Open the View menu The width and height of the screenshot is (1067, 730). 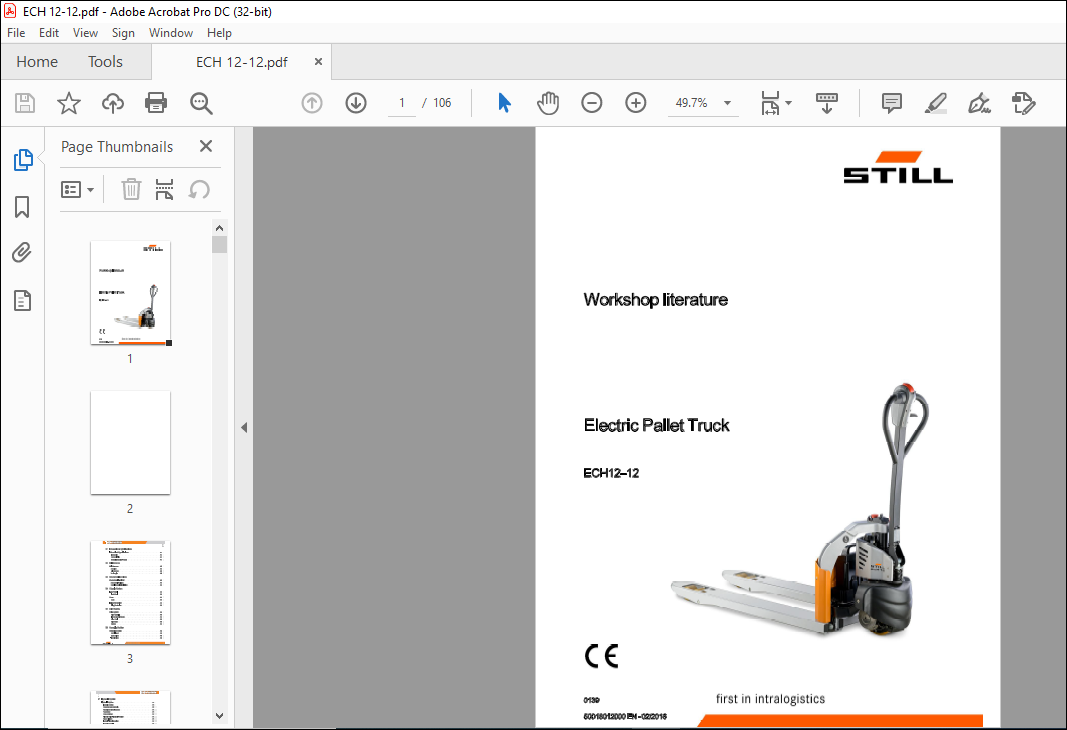pyautogui.click(x=85, y=33)
